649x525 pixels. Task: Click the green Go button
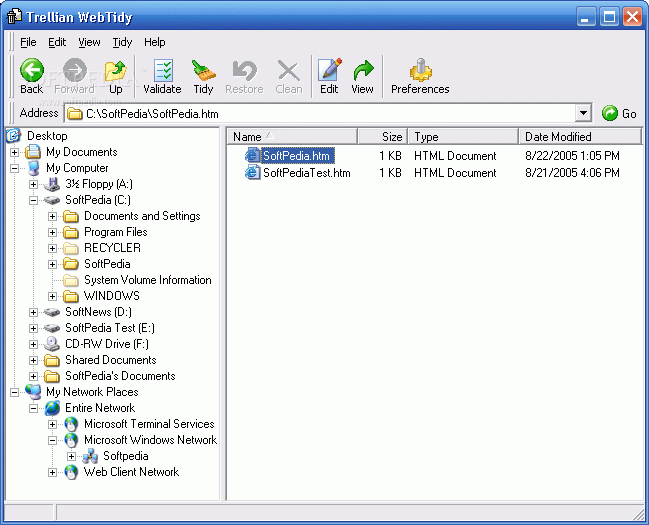click(619, 113)
